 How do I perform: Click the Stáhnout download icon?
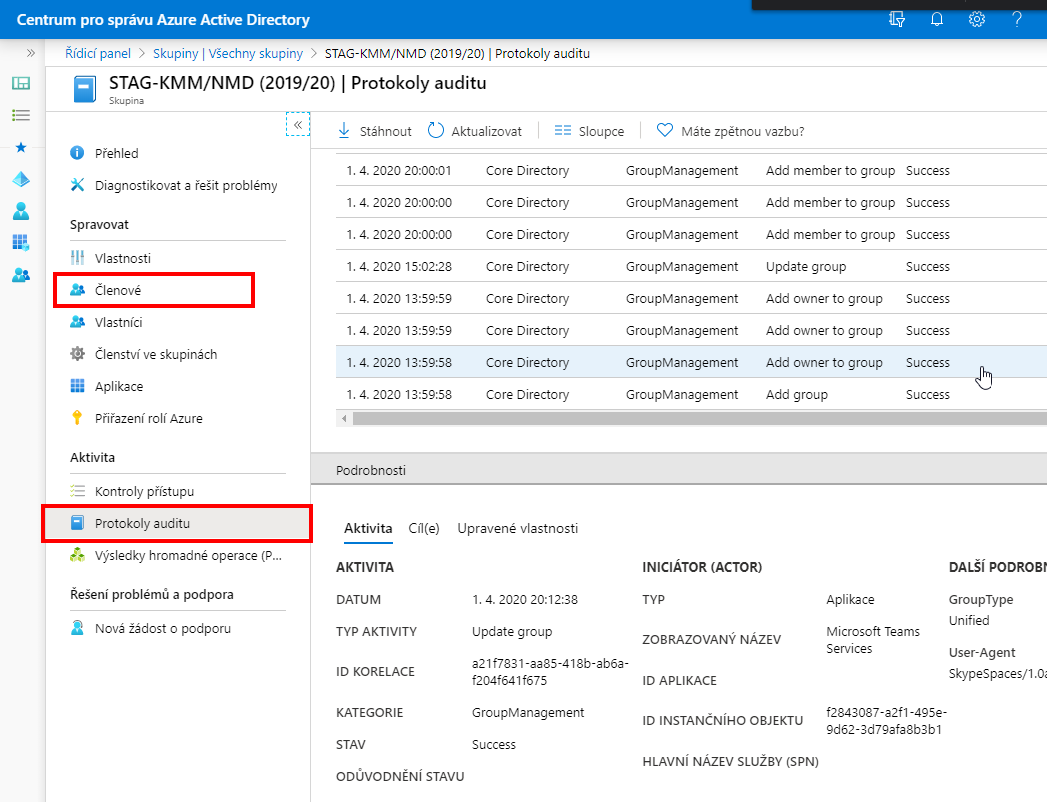pyautogui.click(x=344, y=130)
